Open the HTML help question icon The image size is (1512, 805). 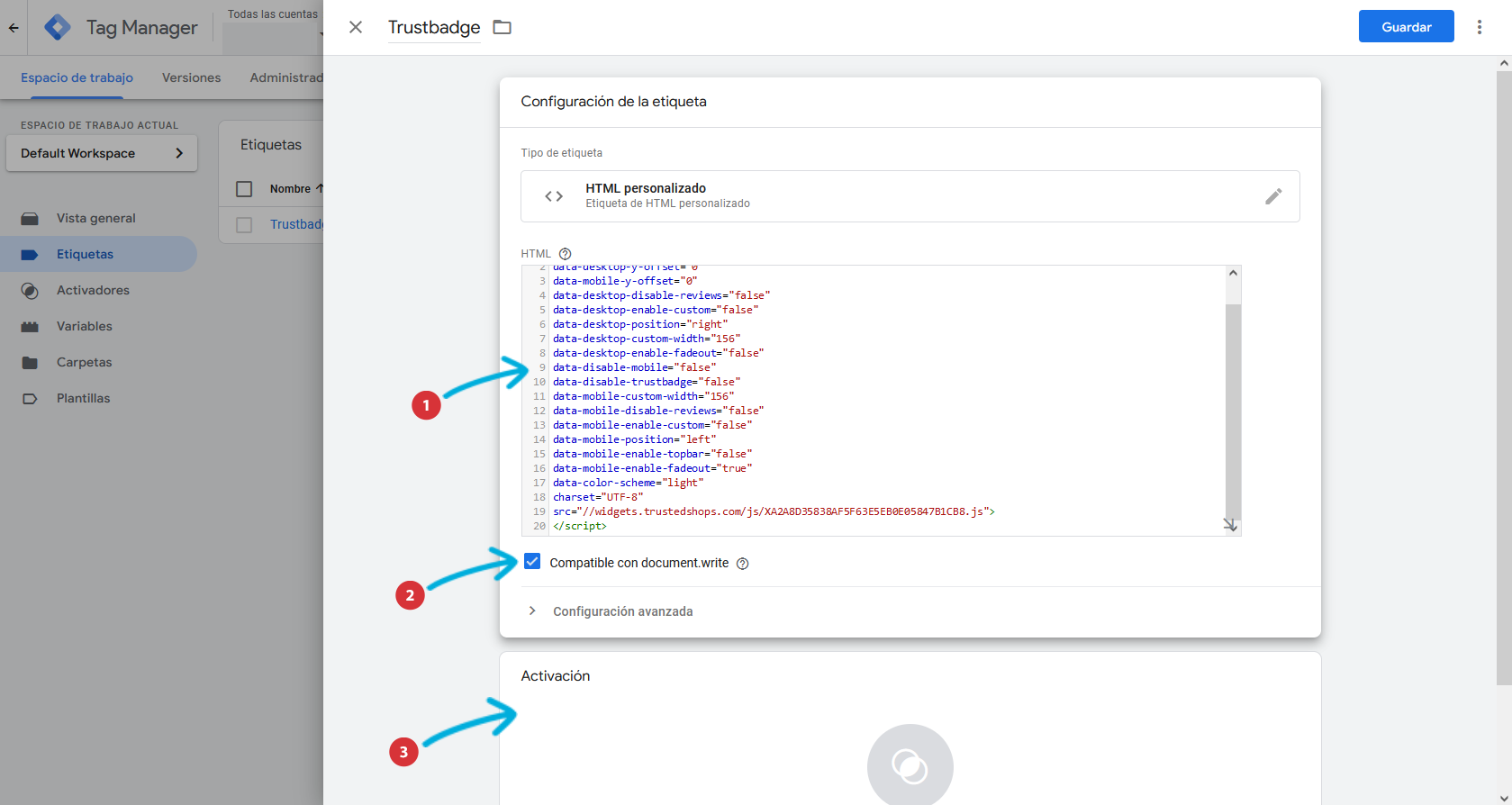click(566, 254)
